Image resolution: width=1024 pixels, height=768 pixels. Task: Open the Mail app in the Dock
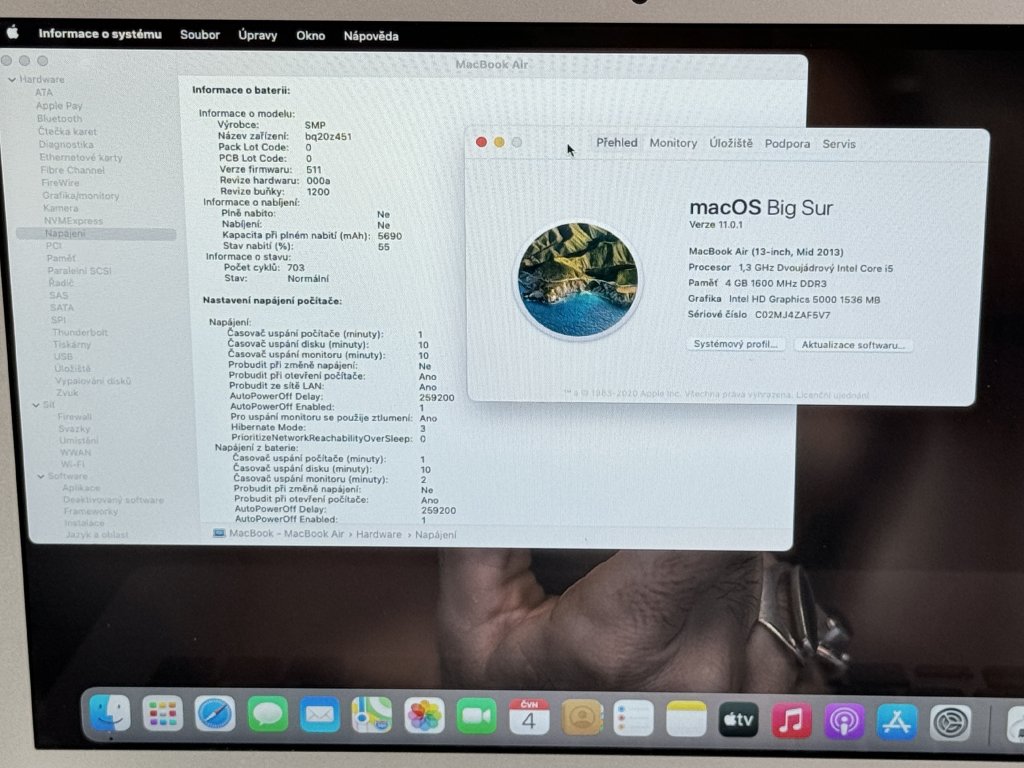(319, 716)
